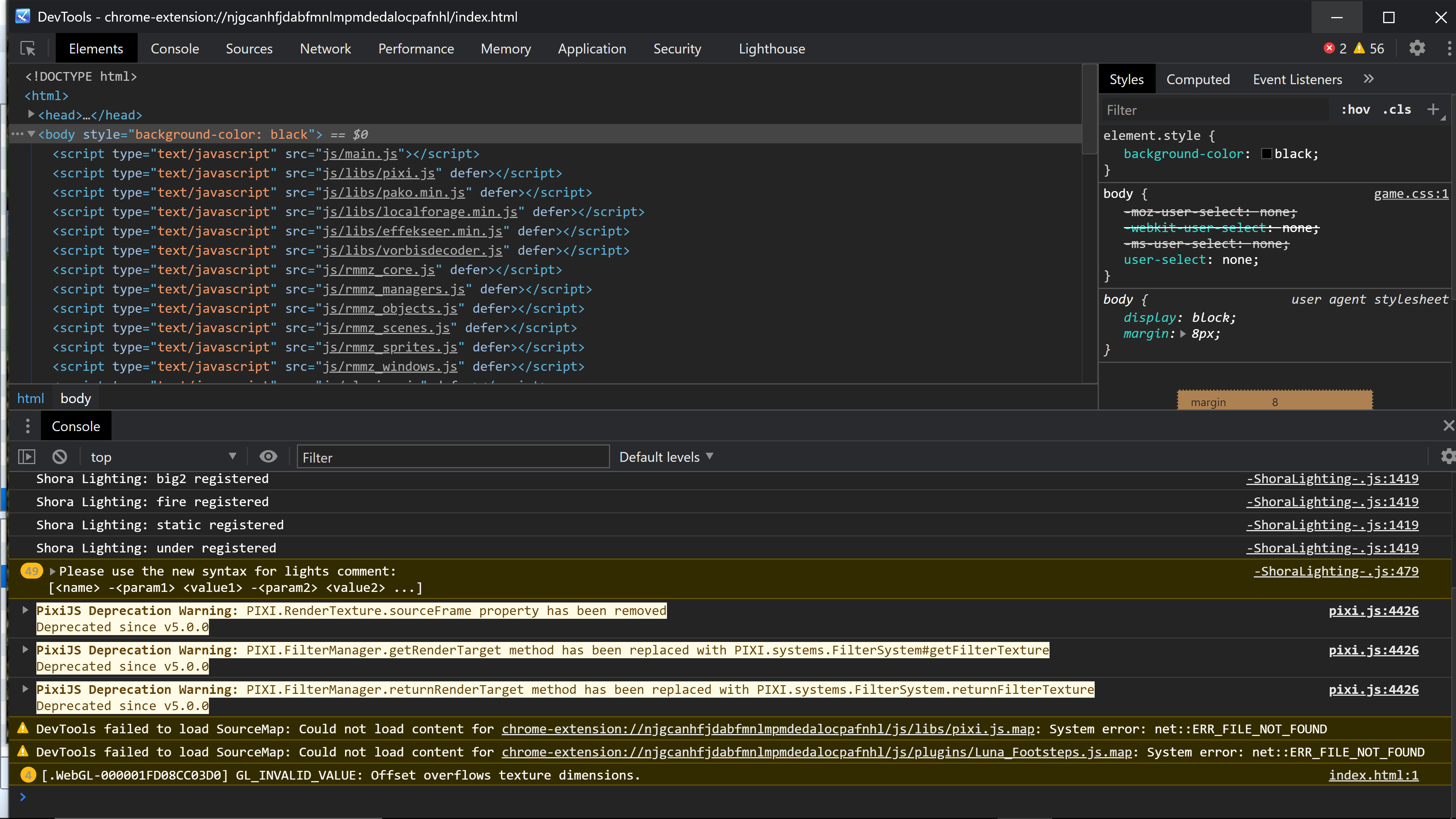
Task: Collapse the body element node
Action: (x=31, y=135)
